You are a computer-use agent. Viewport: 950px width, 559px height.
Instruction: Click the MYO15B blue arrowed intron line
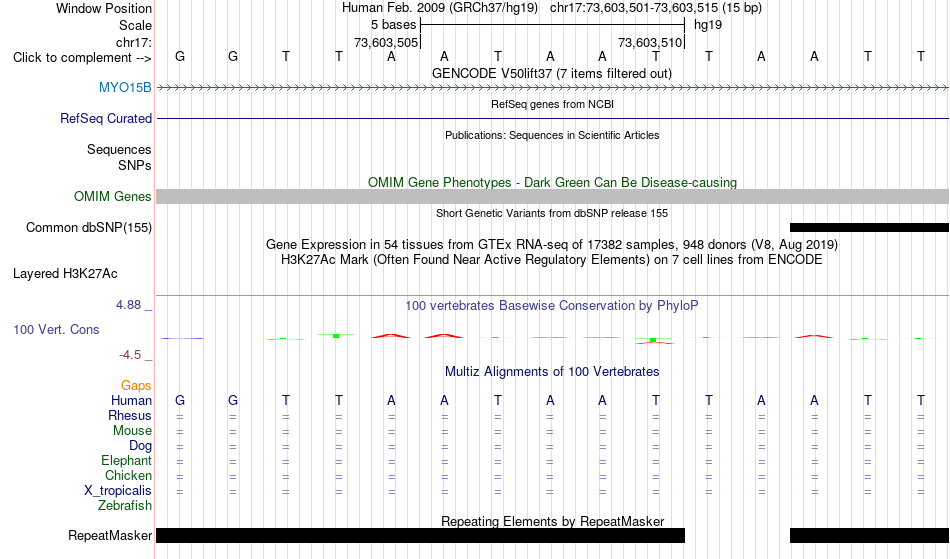(x=552, y=88)
